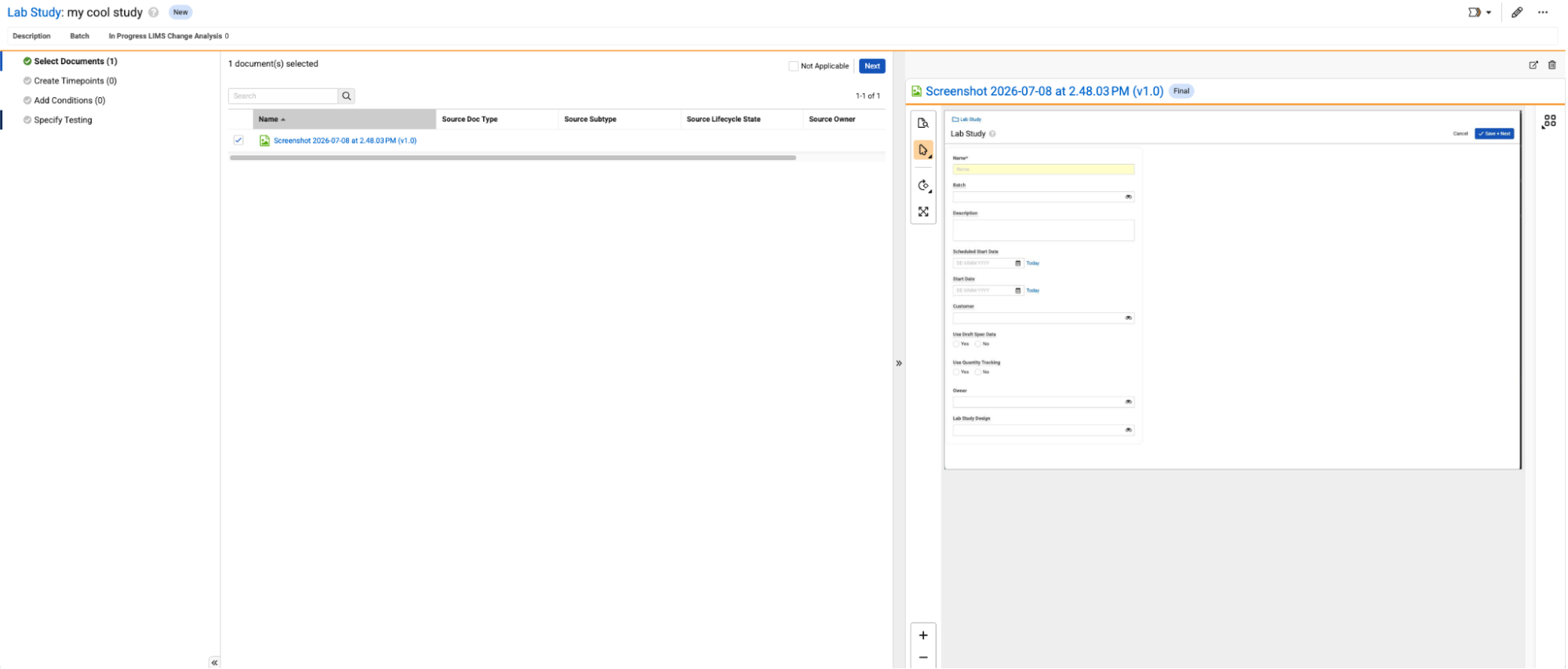Click the pencil edit icon in header
The width and height of the screenshot is (1568, 669).
pyautogui.click(x=1517, y=13)
